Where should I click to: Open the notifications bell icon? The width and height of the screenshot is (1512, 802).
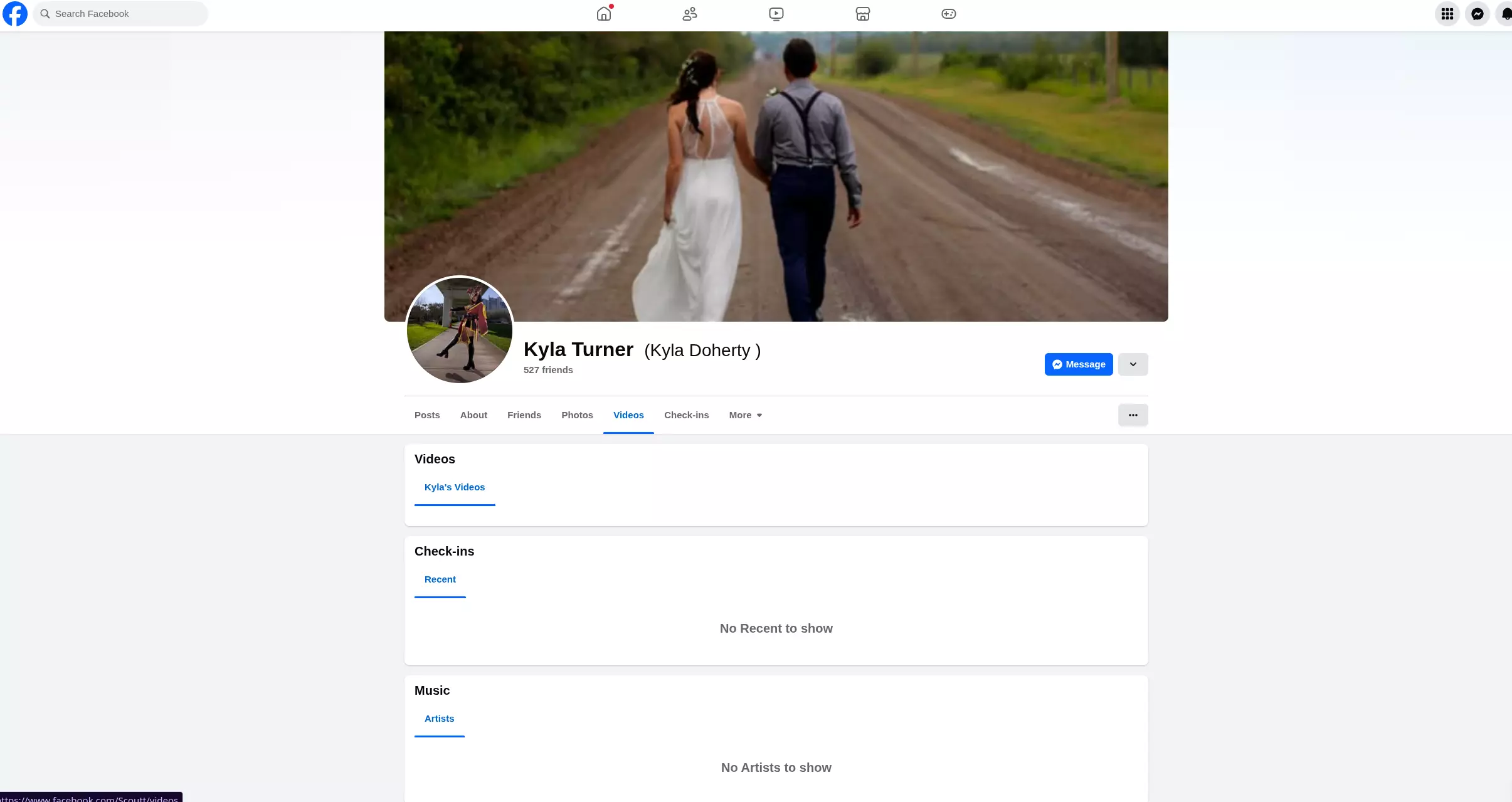1505,14
